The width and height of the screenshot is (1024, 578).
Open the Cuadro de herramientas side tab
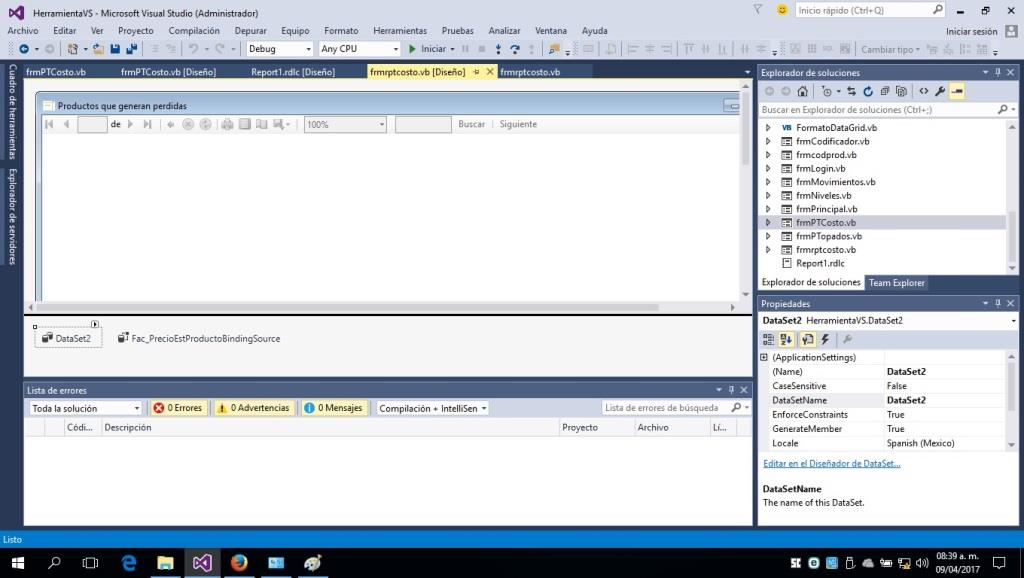pos(12,111)
